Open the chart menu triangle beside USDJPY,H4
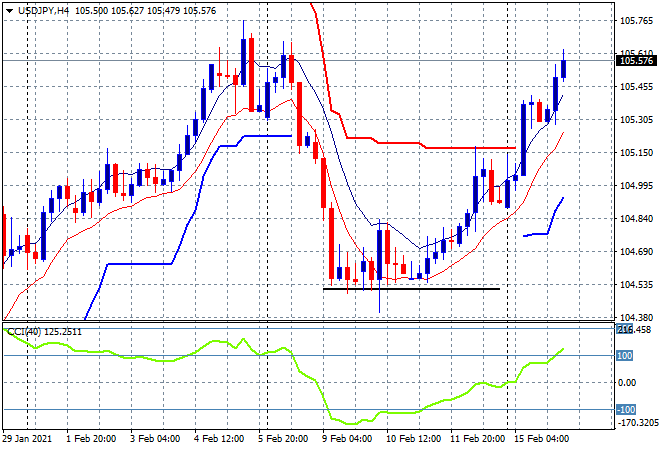The image size is (660, 450). [x=9, y=11]
